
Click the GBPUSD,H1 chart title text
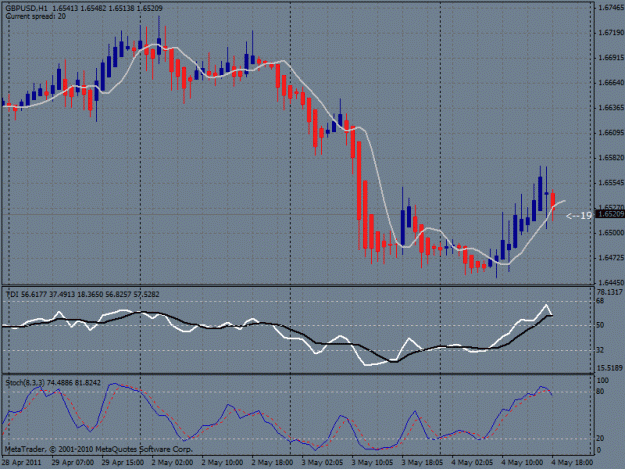[x=84, y=8]
